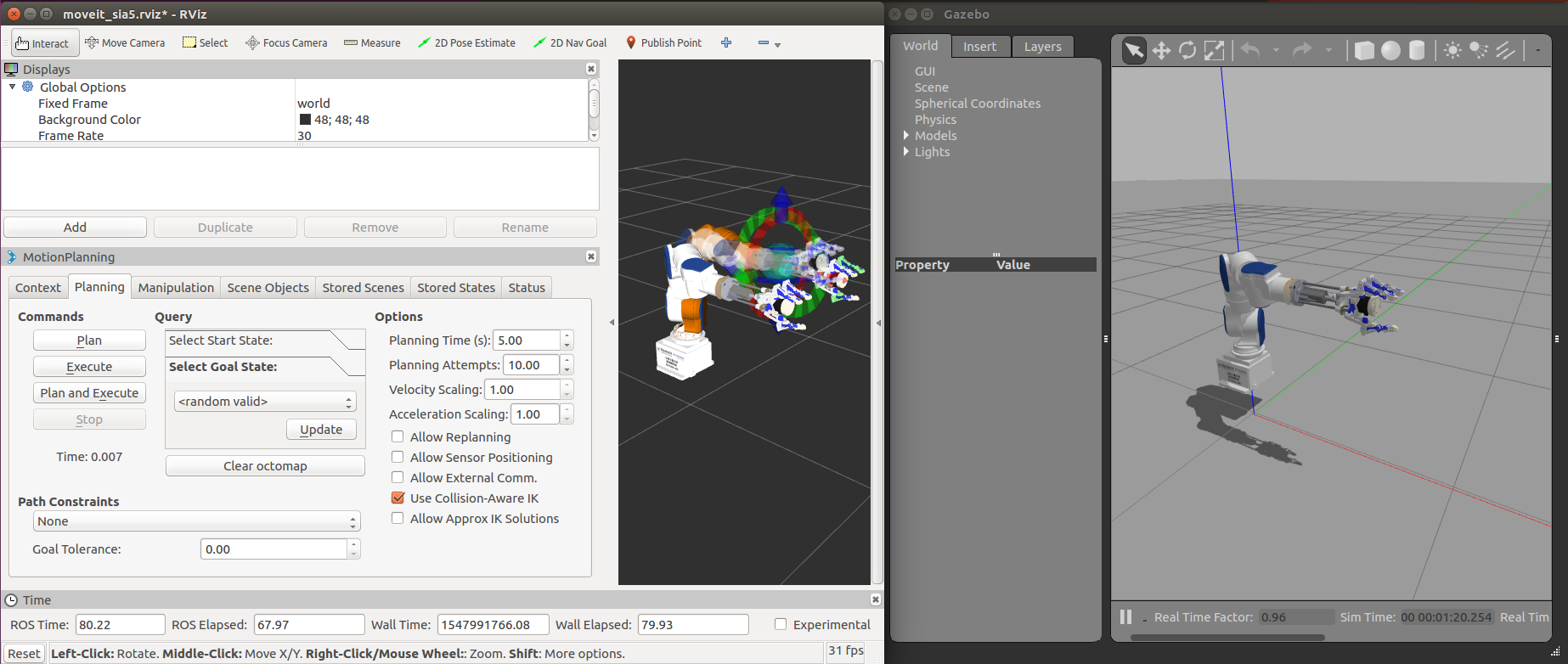
Task: Open Gazebo undo history dropdown arrow
Action: click(1276, 50)
